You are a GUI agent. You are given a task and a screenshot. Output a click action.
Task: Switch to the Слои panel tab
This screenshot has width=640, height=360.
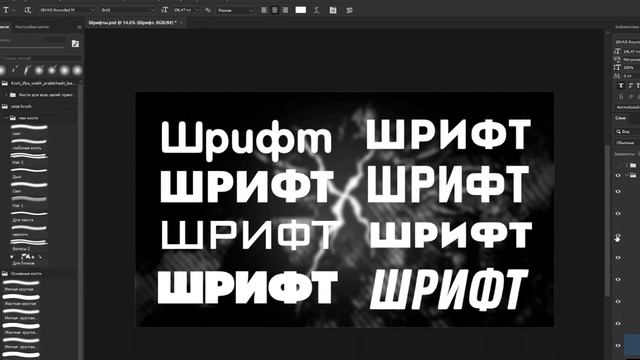pos(620,118)
